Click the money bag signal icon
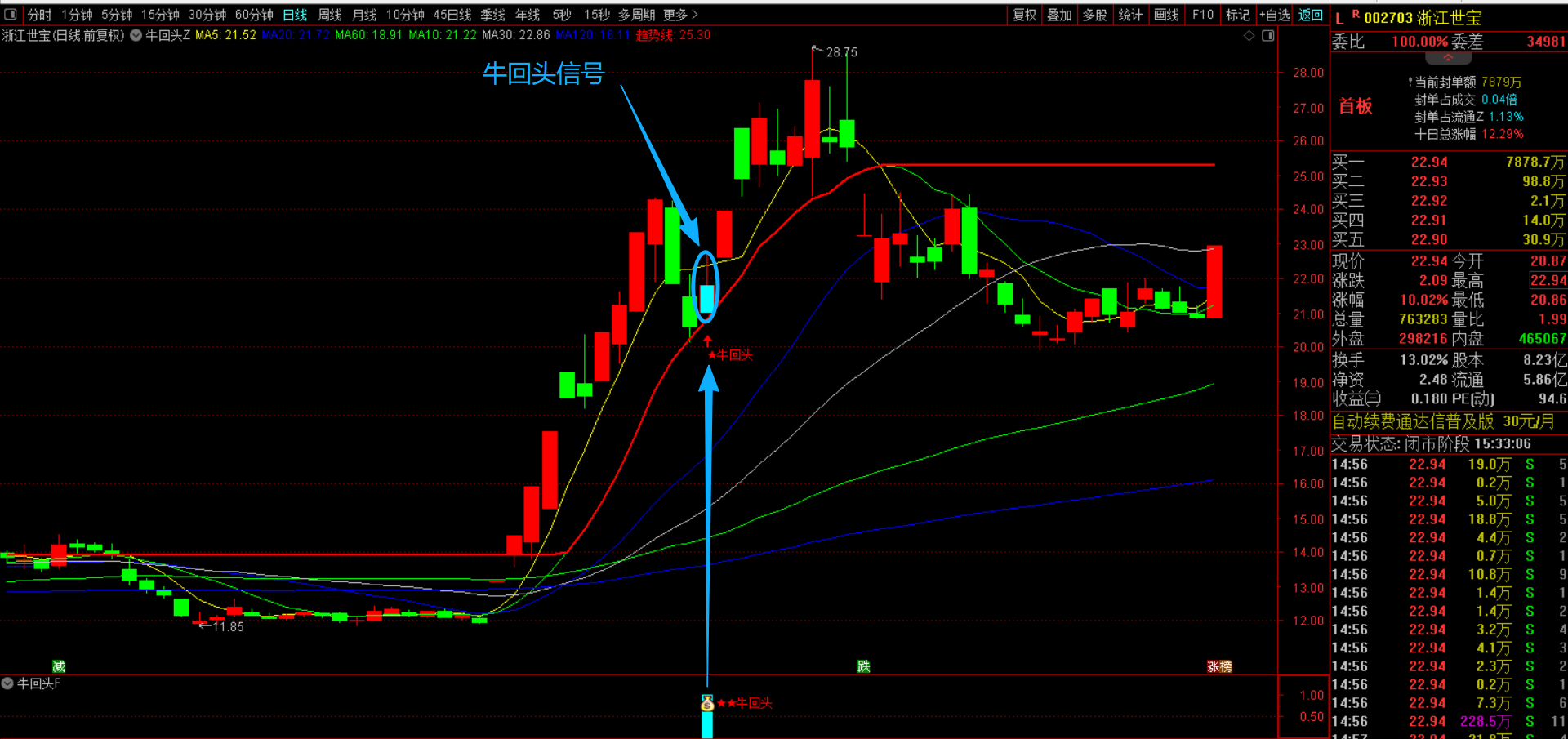The height and width of the screenshot is (739, 1568). (707, 703)
